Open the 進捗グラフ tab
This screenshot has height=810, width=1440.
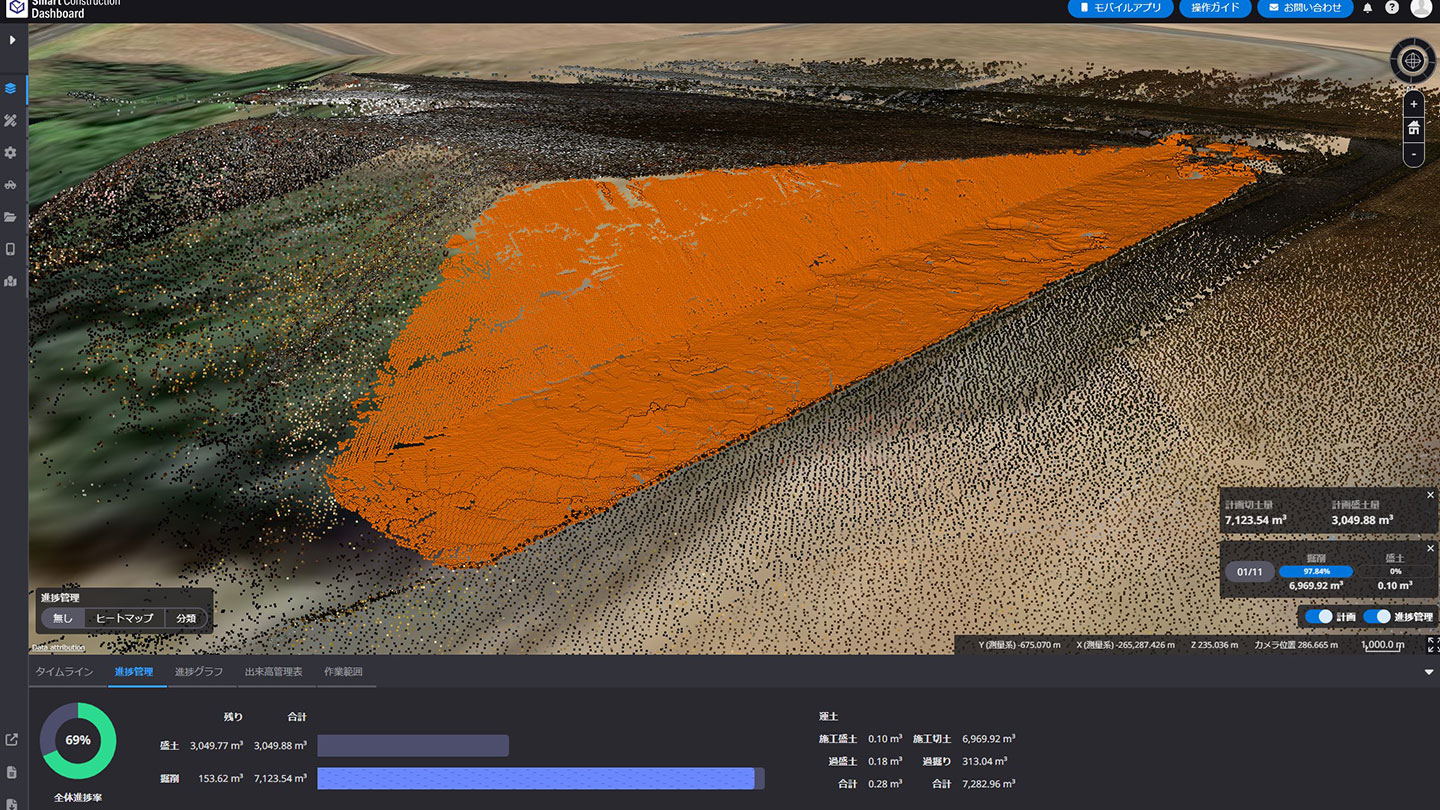[199, 672]
